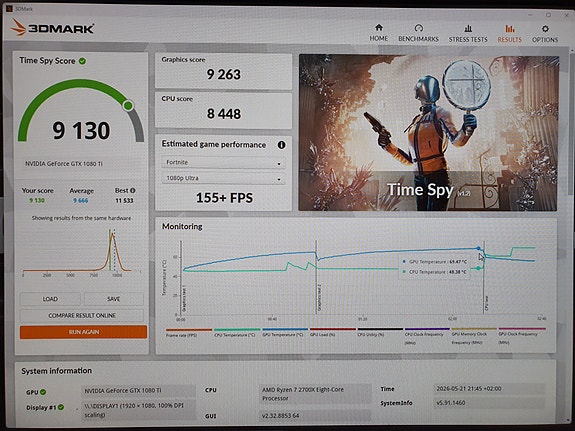Click the SAVE button
This screenshot has width=575, height=431.
[114, 299]
